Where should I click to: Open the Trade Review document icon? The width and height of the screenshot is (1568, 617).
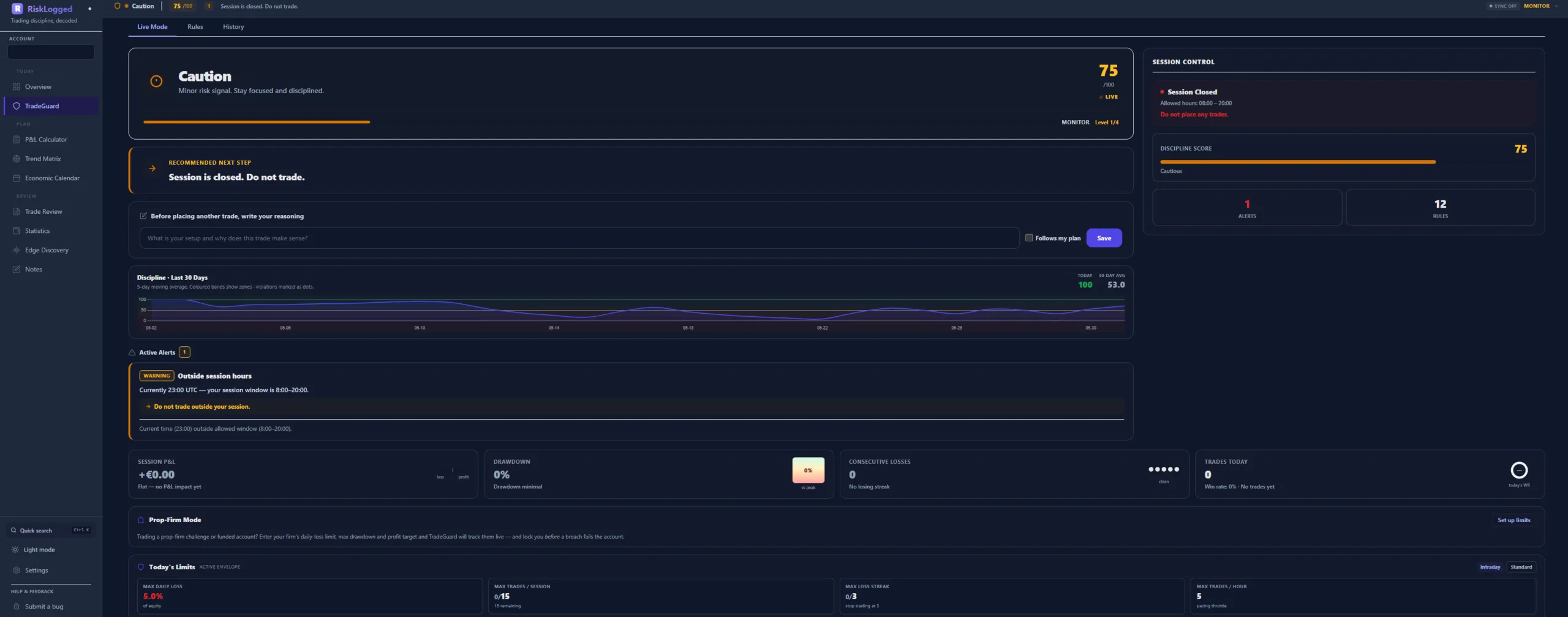click(x=17, y=212)
